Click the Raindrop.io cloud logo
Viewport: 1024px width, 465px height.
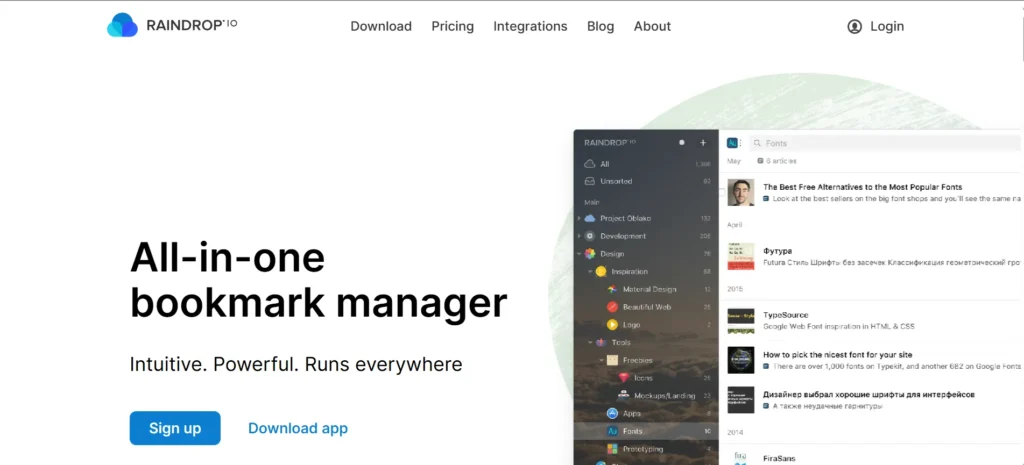(x=122, y=25)
